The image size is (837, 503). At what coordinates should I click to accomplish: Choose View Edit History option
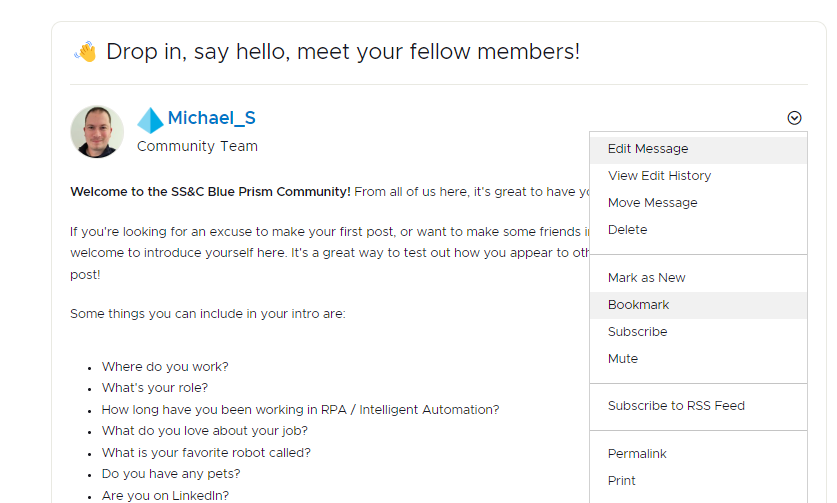tap(659, 176)
